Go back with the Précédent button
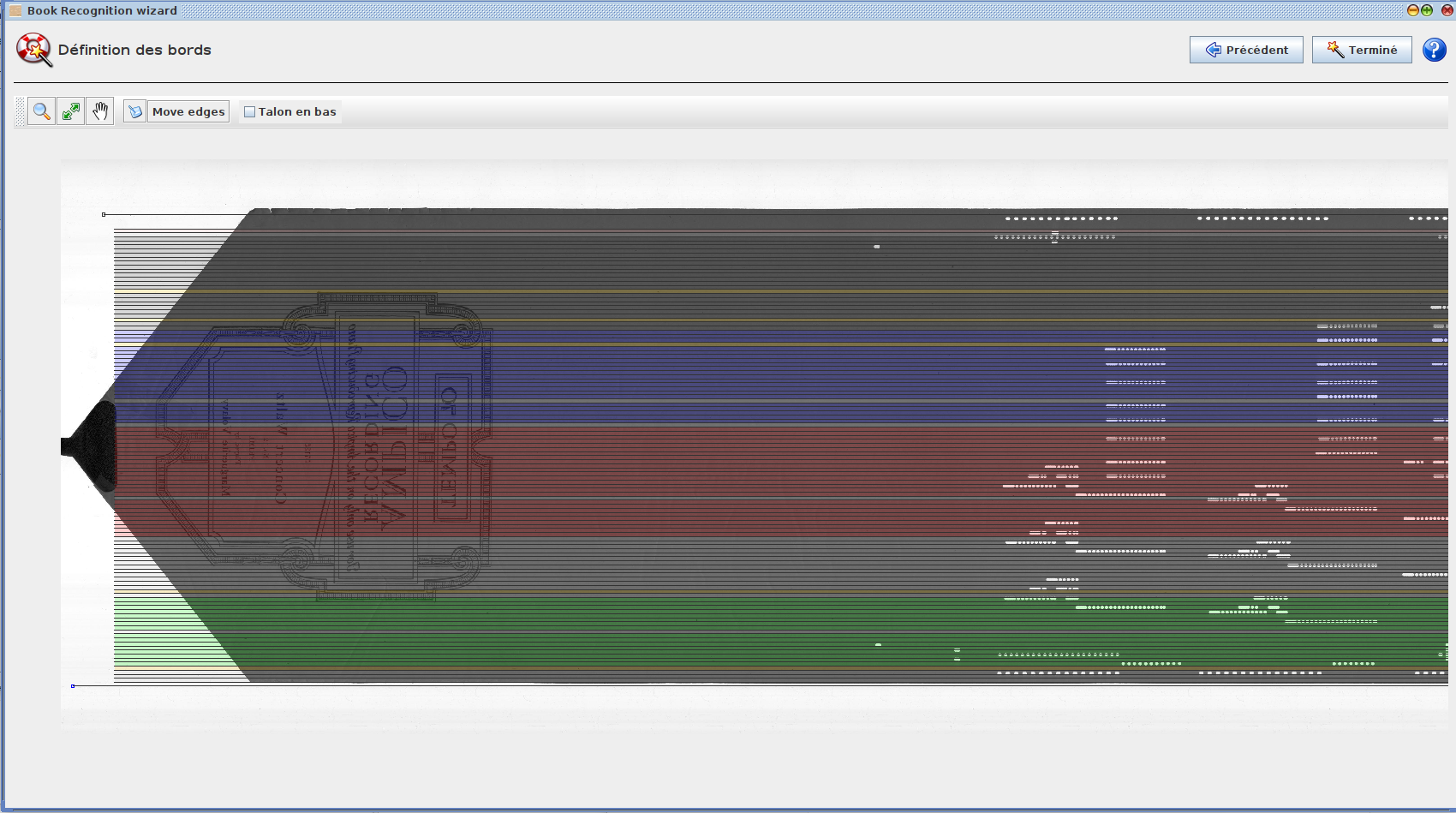Image resolution: width=1456 pixels, height=813 pixels. (1246, 50)
